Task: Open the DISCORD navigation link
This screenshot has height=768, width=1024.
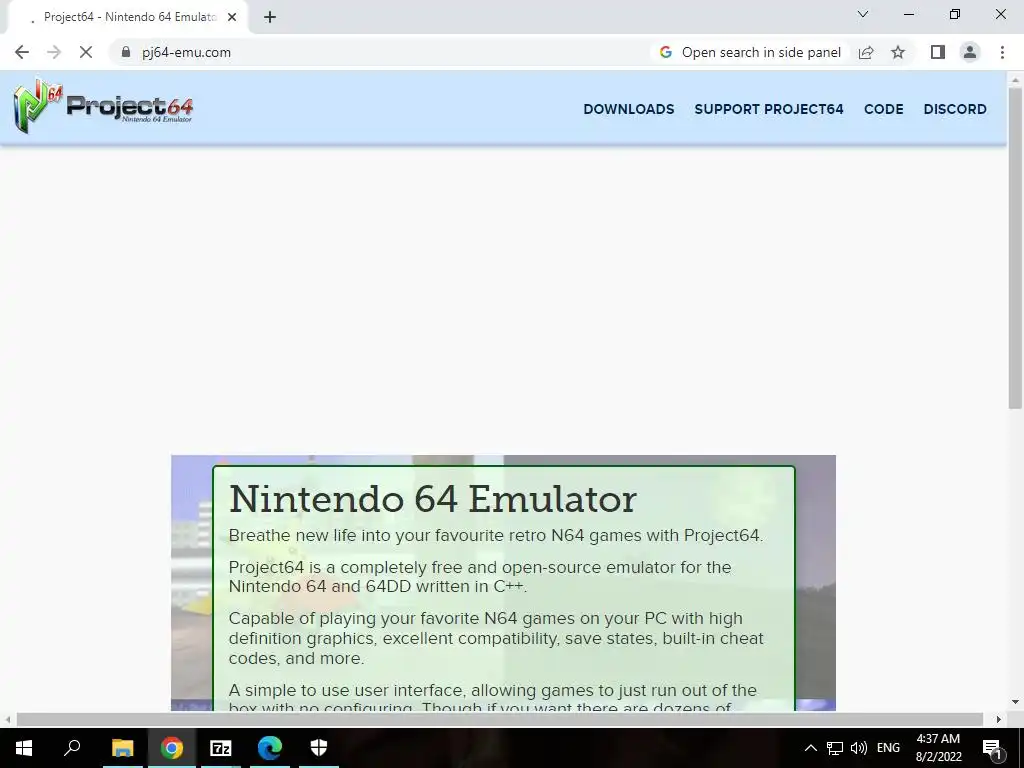Action: (955, 109)
